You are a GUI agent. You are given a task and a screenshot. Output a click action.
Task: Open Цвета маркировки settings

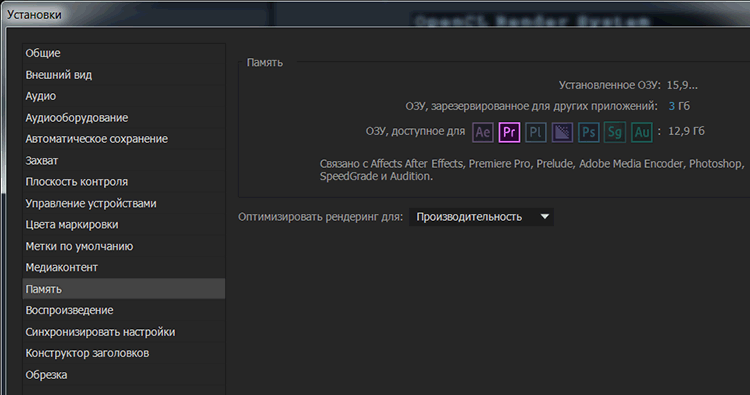tap(124, 224)
